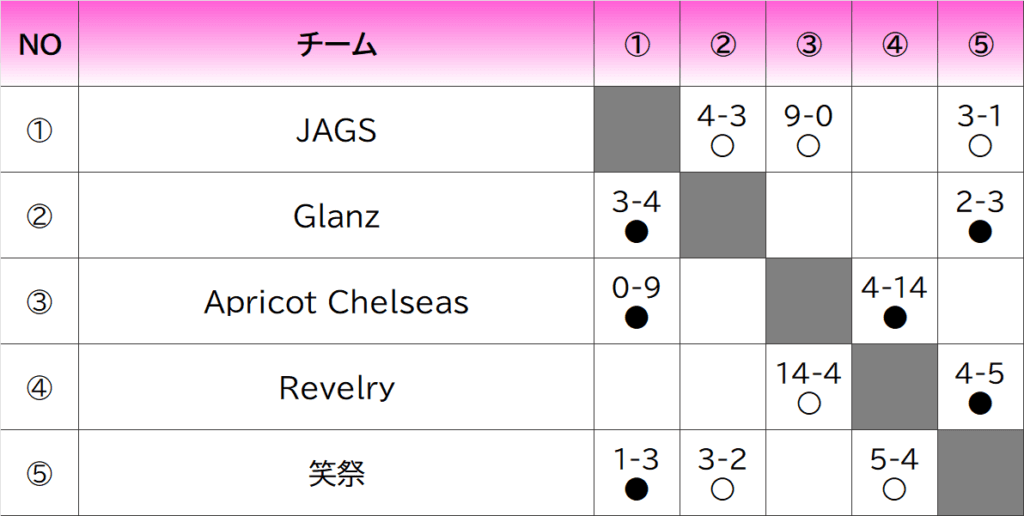Click the ③ column header
1024x516 pixels.
pos(808,45)
